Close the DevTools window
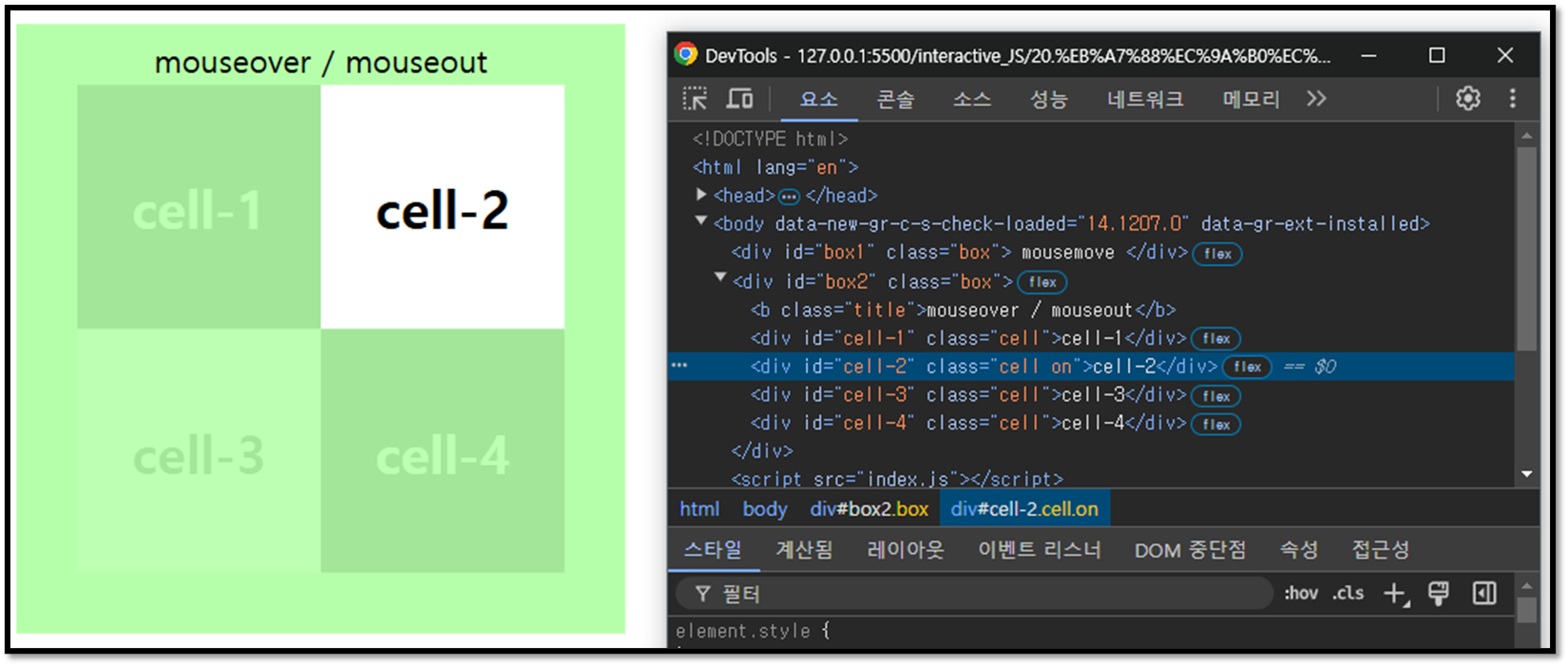The image size is (1568, 666). coord(1505,55)
